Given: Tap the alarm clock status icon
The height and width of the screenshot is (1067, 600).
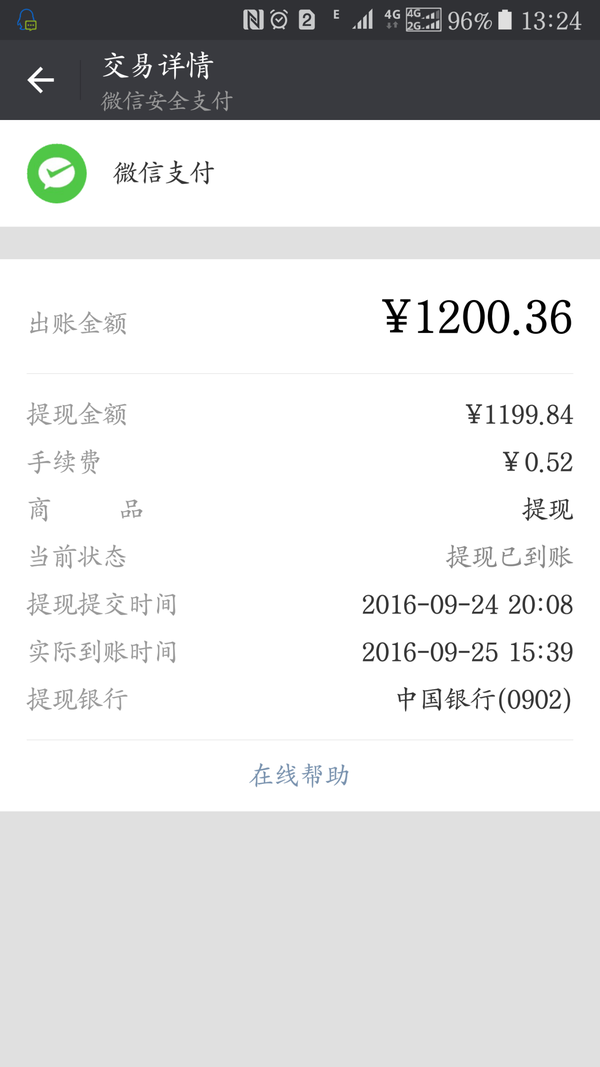Looking at the screenshot, I should [280, 19].
